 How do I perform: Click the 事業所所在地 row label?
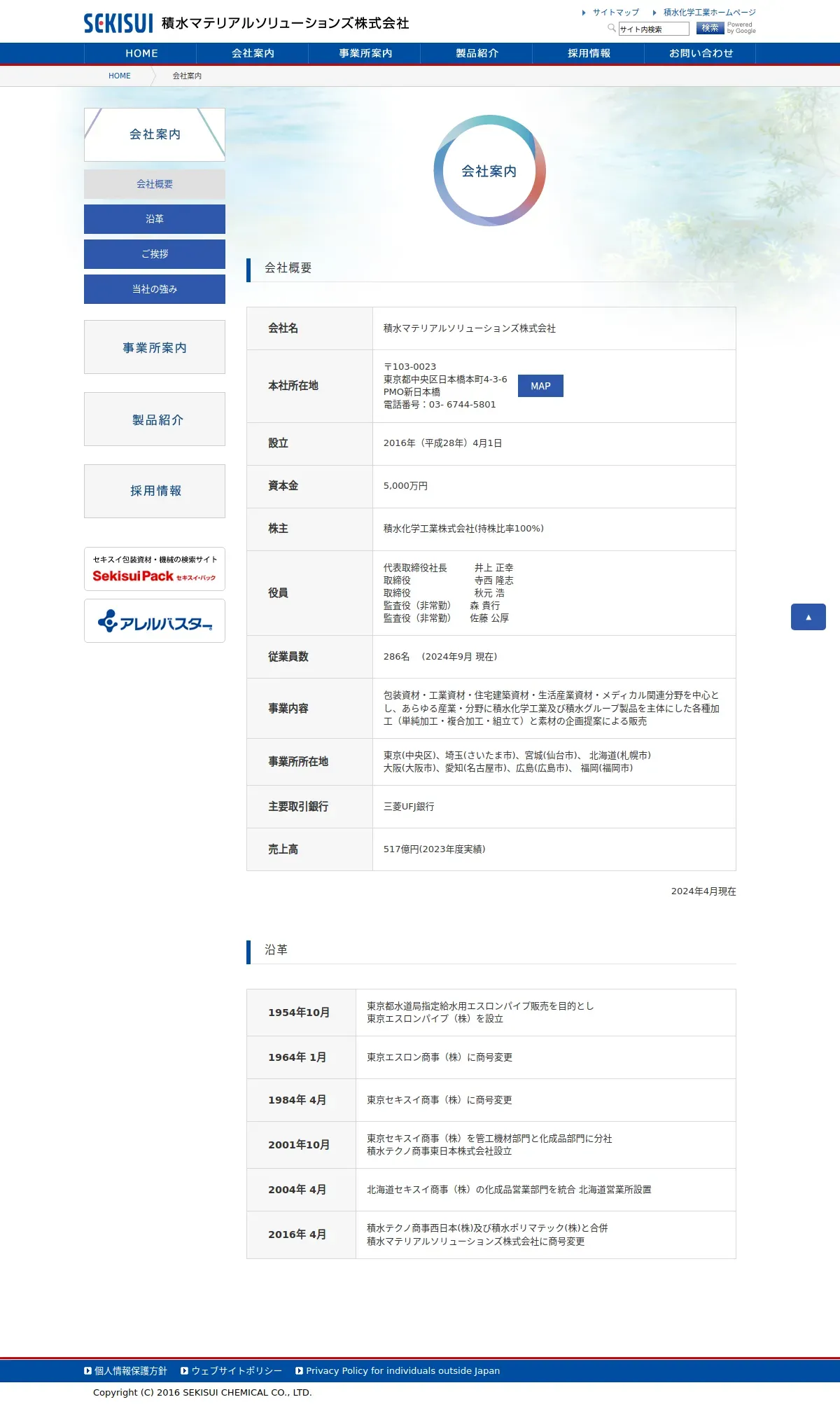tap(298, 762)
